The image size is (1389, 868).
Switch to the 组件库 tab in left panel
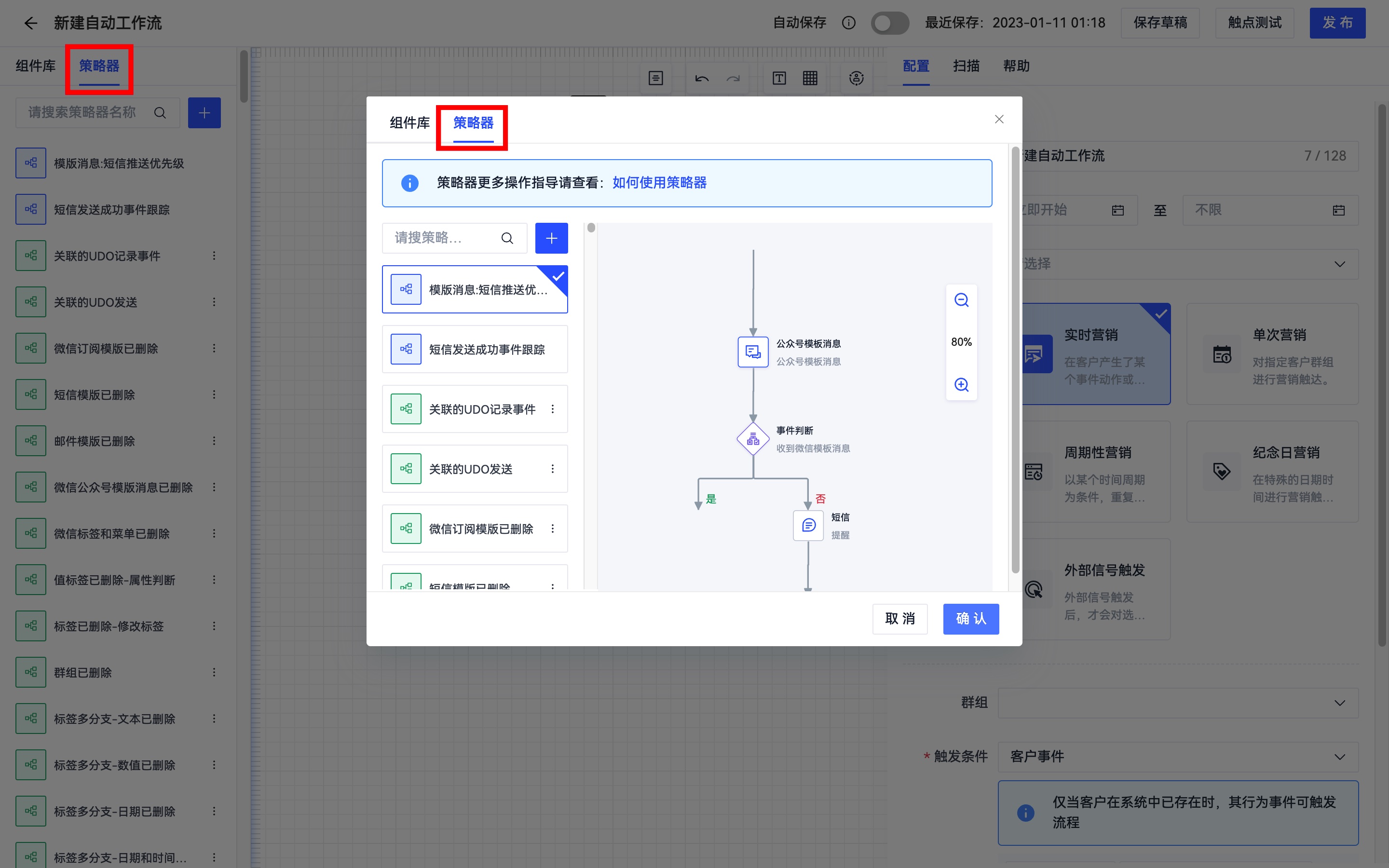pyautogui.click(x=36, y=66)
